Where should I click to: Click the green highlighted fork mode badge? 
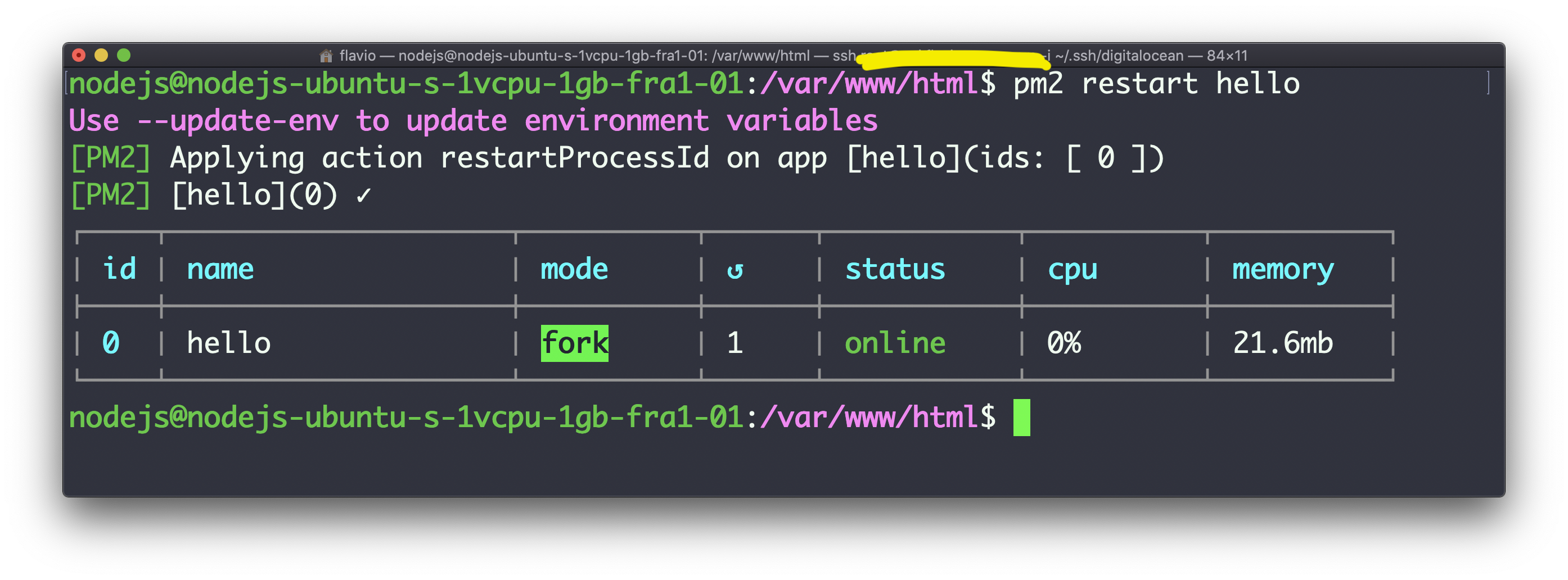pyautogui.click(x=574, y=343)
